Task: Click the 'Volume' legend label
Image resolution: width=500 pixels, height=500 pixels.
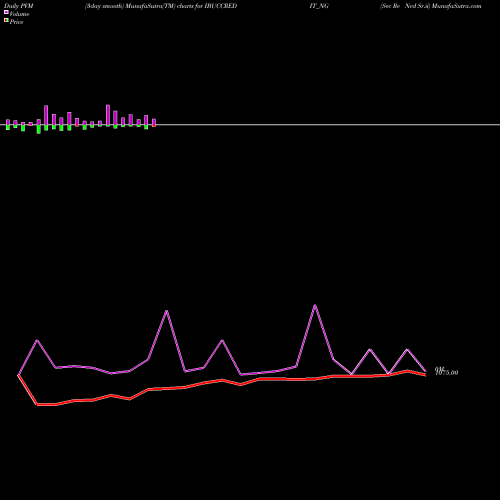Action: coord(19,14)
